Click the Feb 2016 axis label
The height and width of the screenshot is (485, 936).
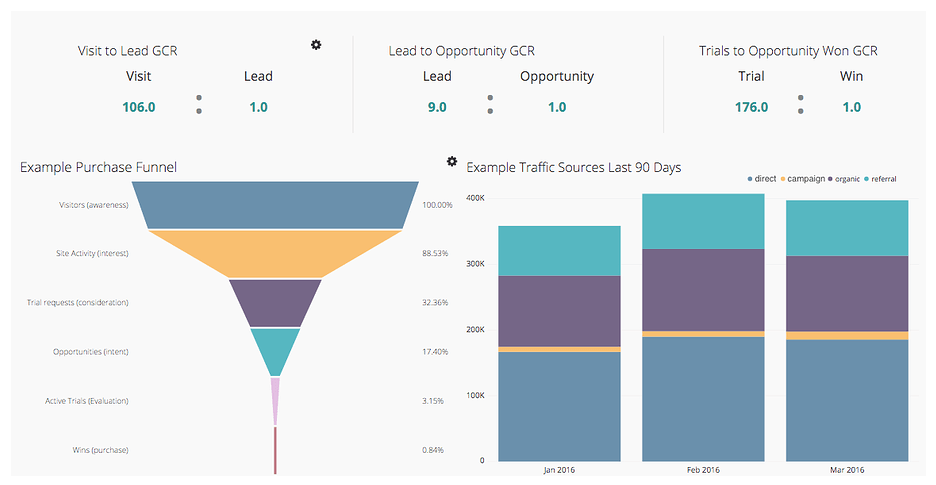click(x=703, y=470)
